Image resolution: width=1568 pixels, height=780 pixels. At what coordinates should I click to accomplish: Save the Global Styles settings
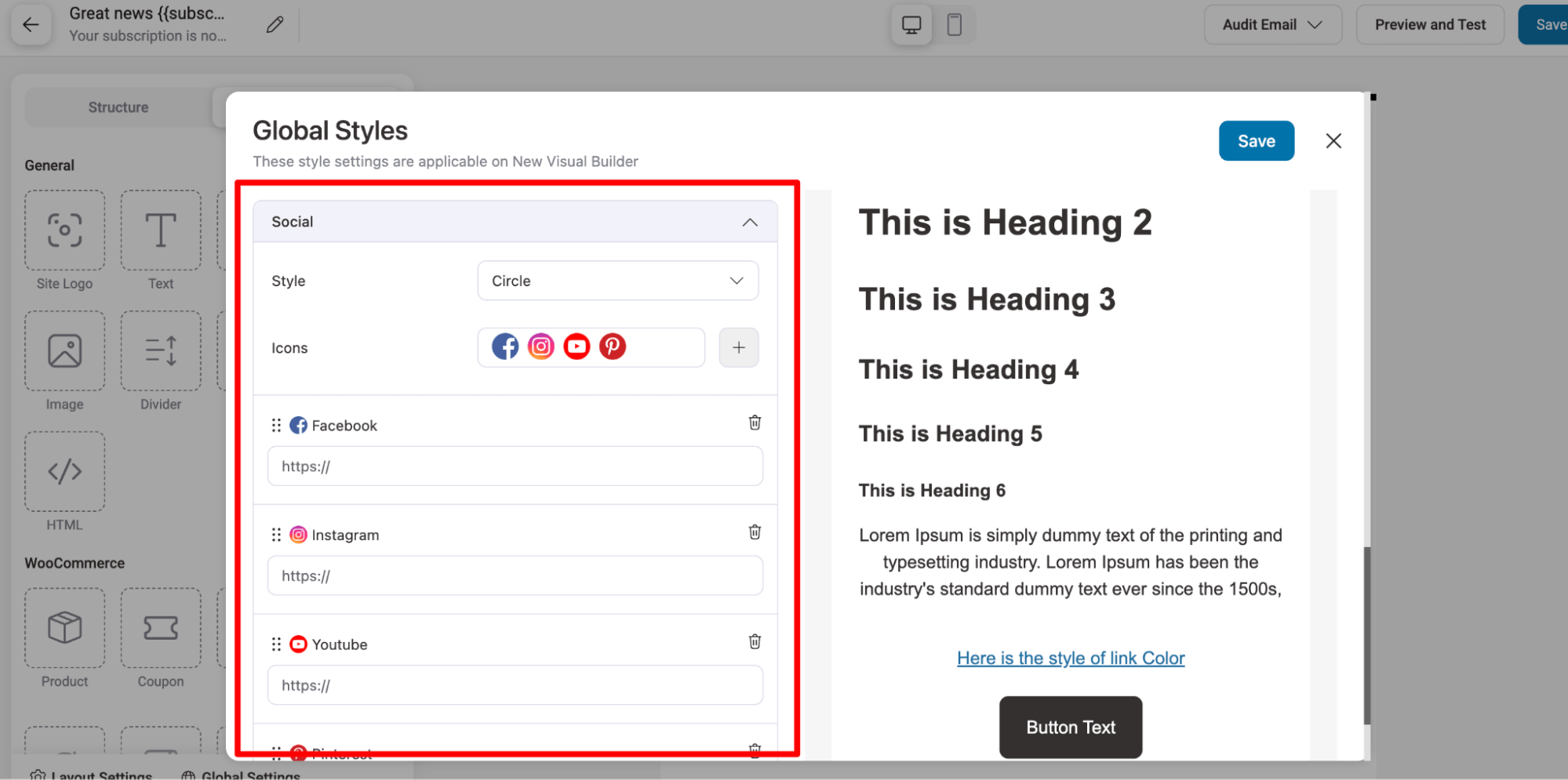point(1256,141)
